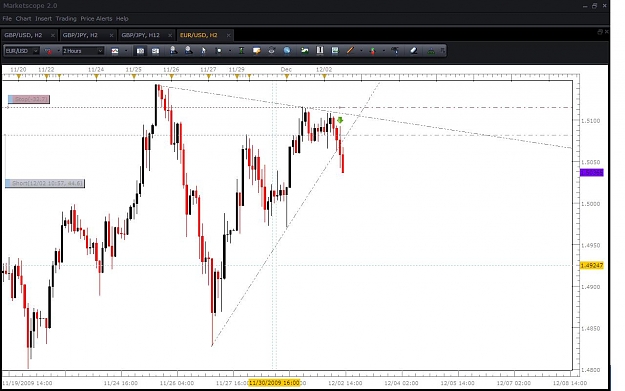Viewport: 625px width, 391px height.
Task: Click the red icon beside the instrument box
Action: 48,51
